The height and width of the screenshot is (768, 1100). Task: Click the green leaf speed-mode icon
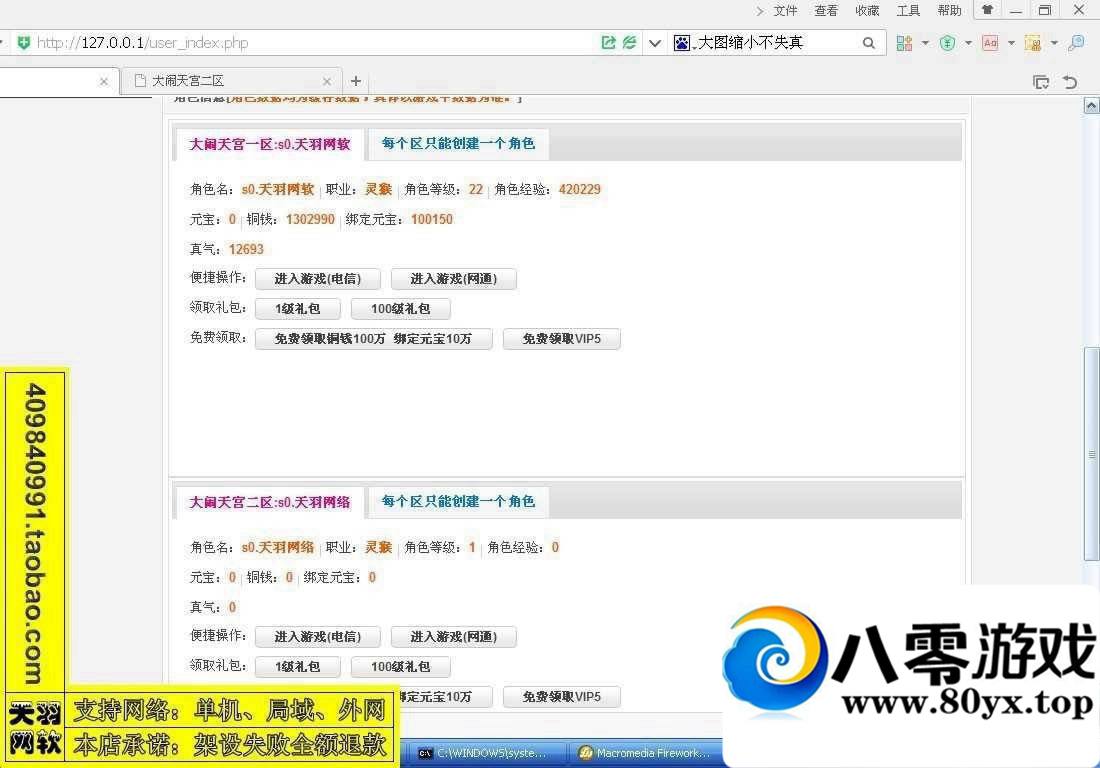click(x=629, y=43)
